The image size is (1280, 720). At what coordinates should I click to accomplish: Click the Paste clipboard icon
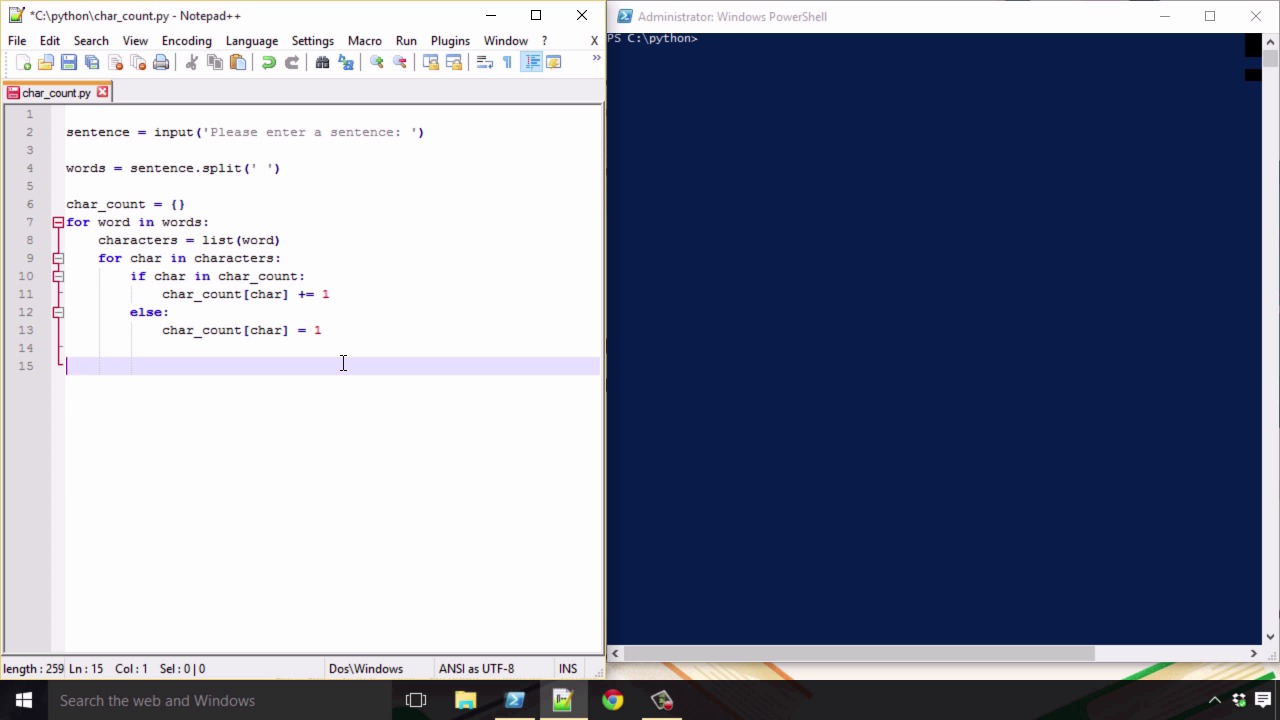coord(237,62)
